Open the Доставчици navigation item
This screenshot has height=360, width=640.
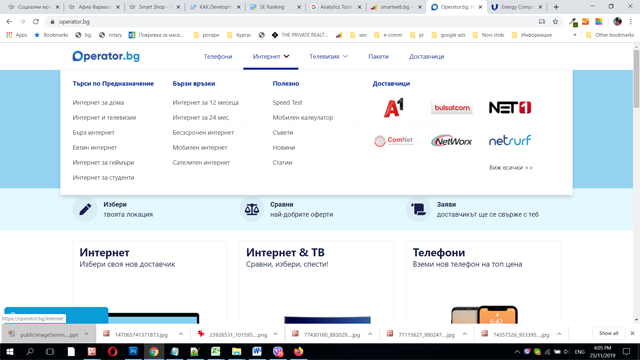coord(427,56)
